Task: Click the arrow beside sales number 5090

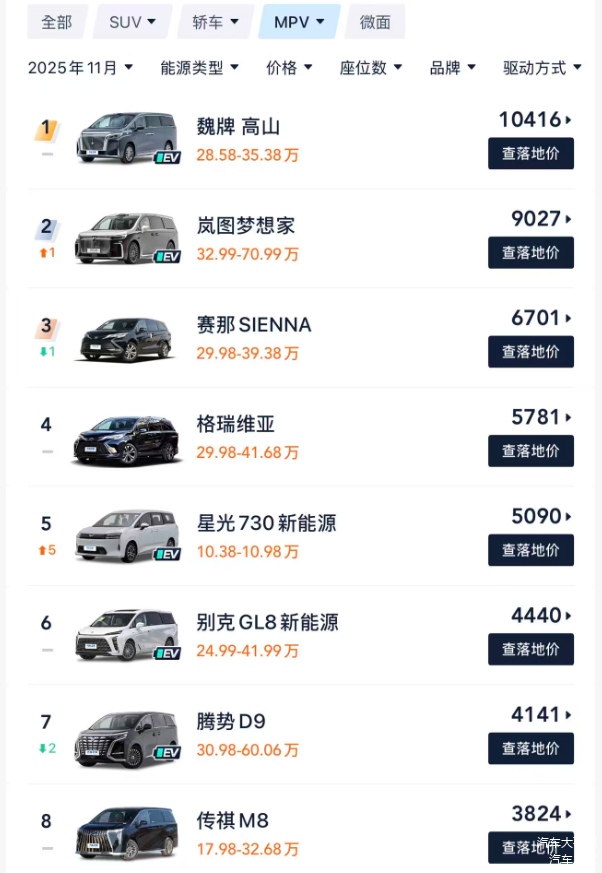Action: (569, 517)
